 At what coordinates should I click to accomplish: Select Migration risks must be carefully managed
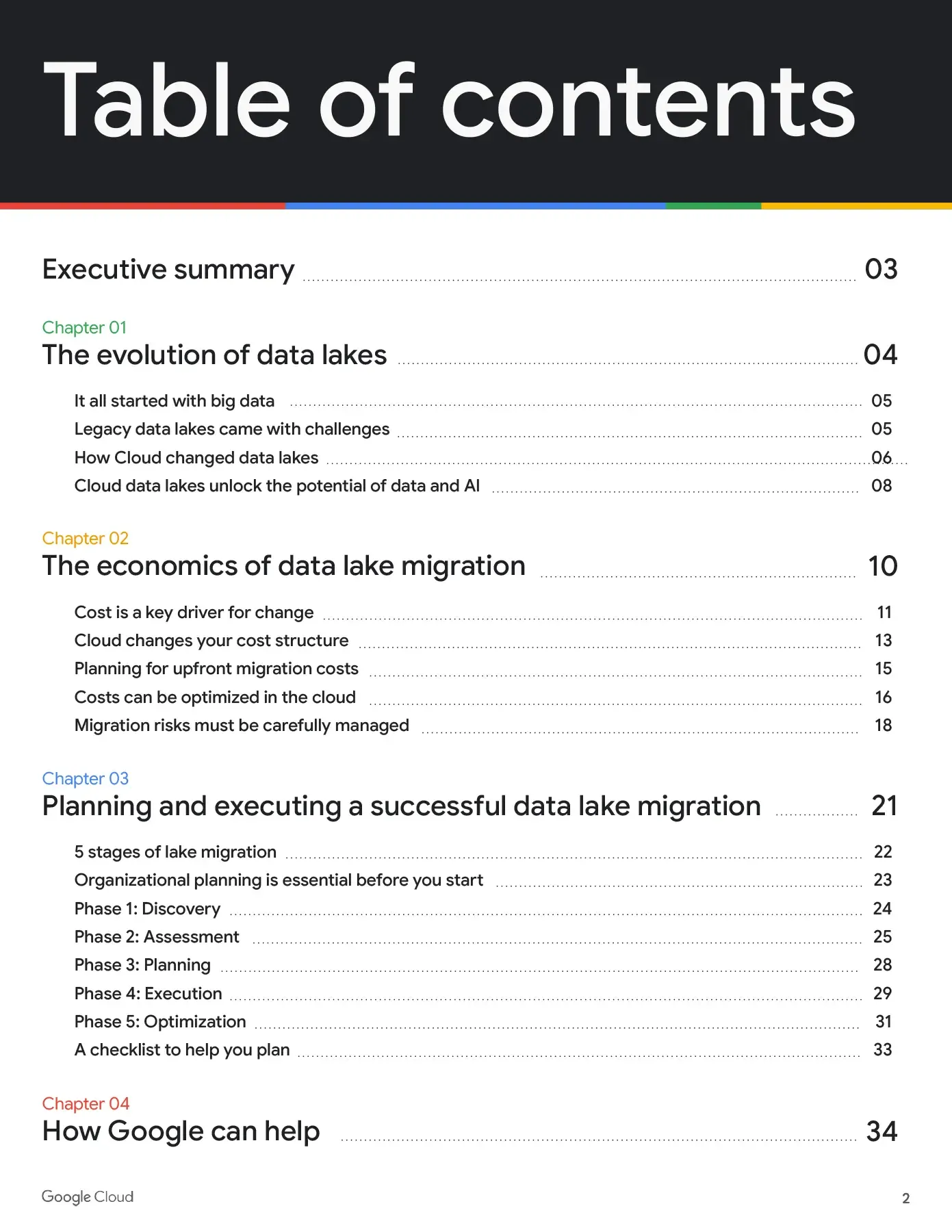(x=241, y=726)
